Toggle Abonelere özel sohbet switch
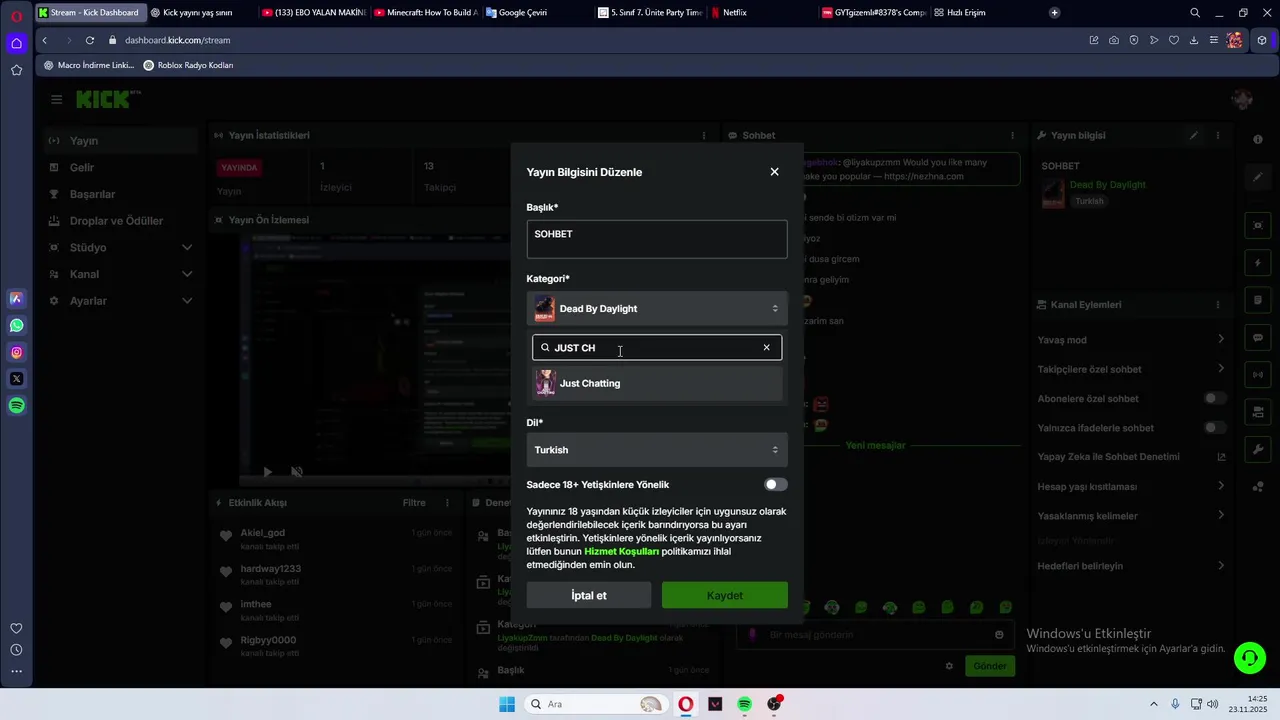The width and height of the screenshot is (1280, 720). [1215, 398]
